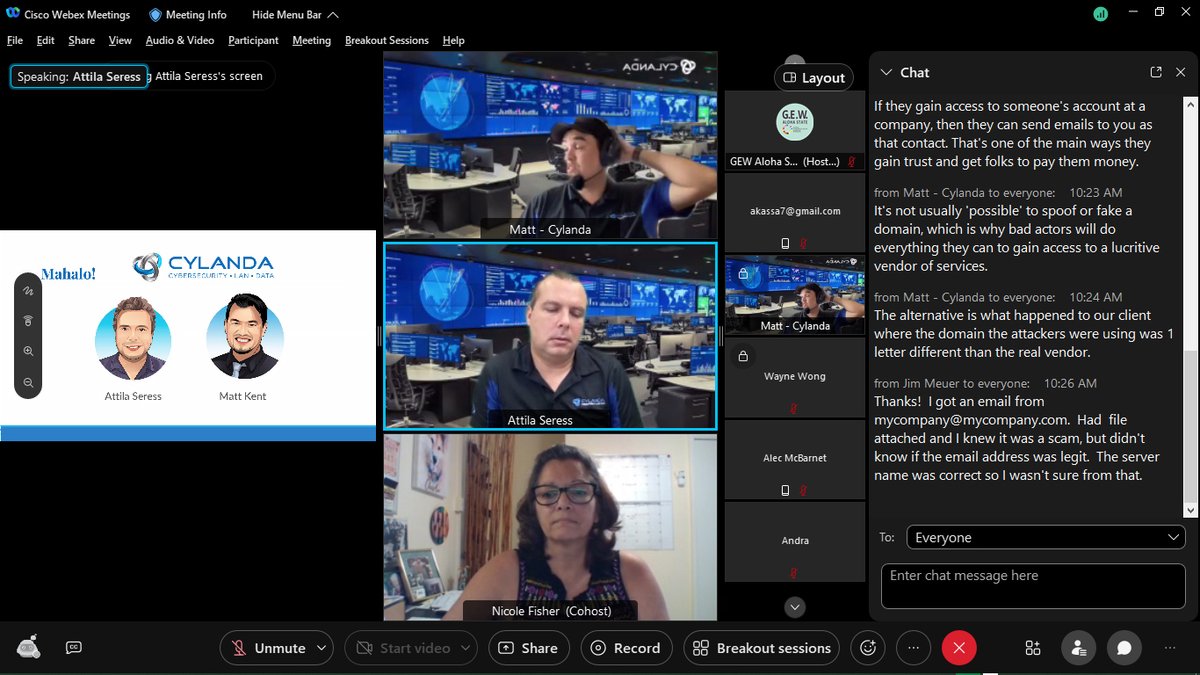Viewport: 1200px width, 675px height.
Task: Click the Speaking: Attila Seress indicator
Action: point(79,76)
